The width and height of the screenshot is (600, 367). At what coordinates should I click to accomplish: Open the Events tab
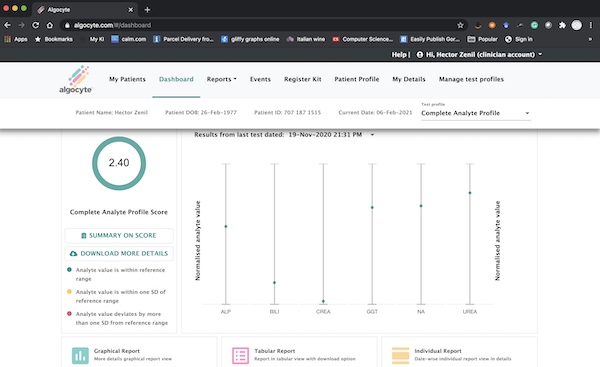tap(260, 79)
